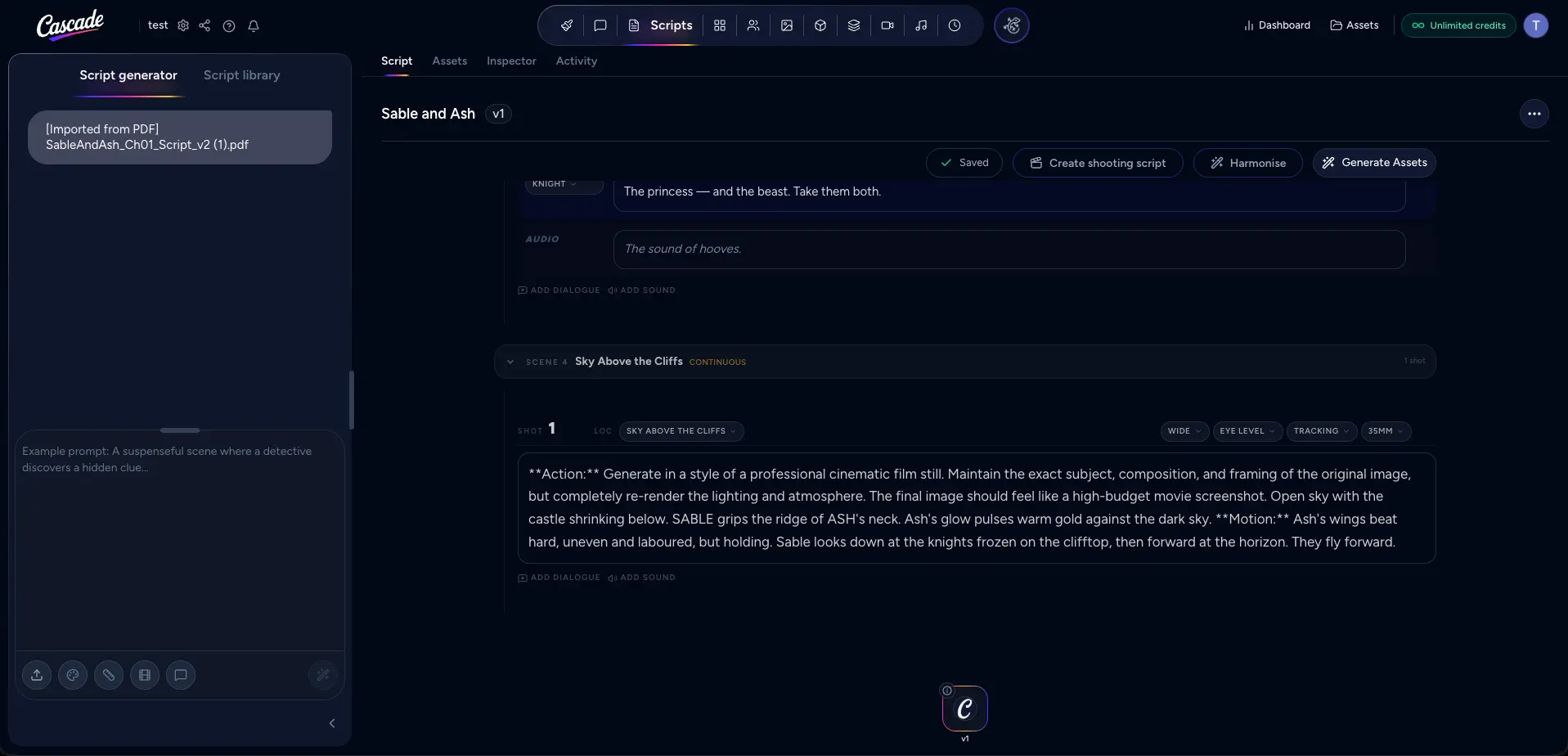Open the clock history icon in top navigation
The width and height of the screenshot is (1568, 756).
[x=955, y=25]
